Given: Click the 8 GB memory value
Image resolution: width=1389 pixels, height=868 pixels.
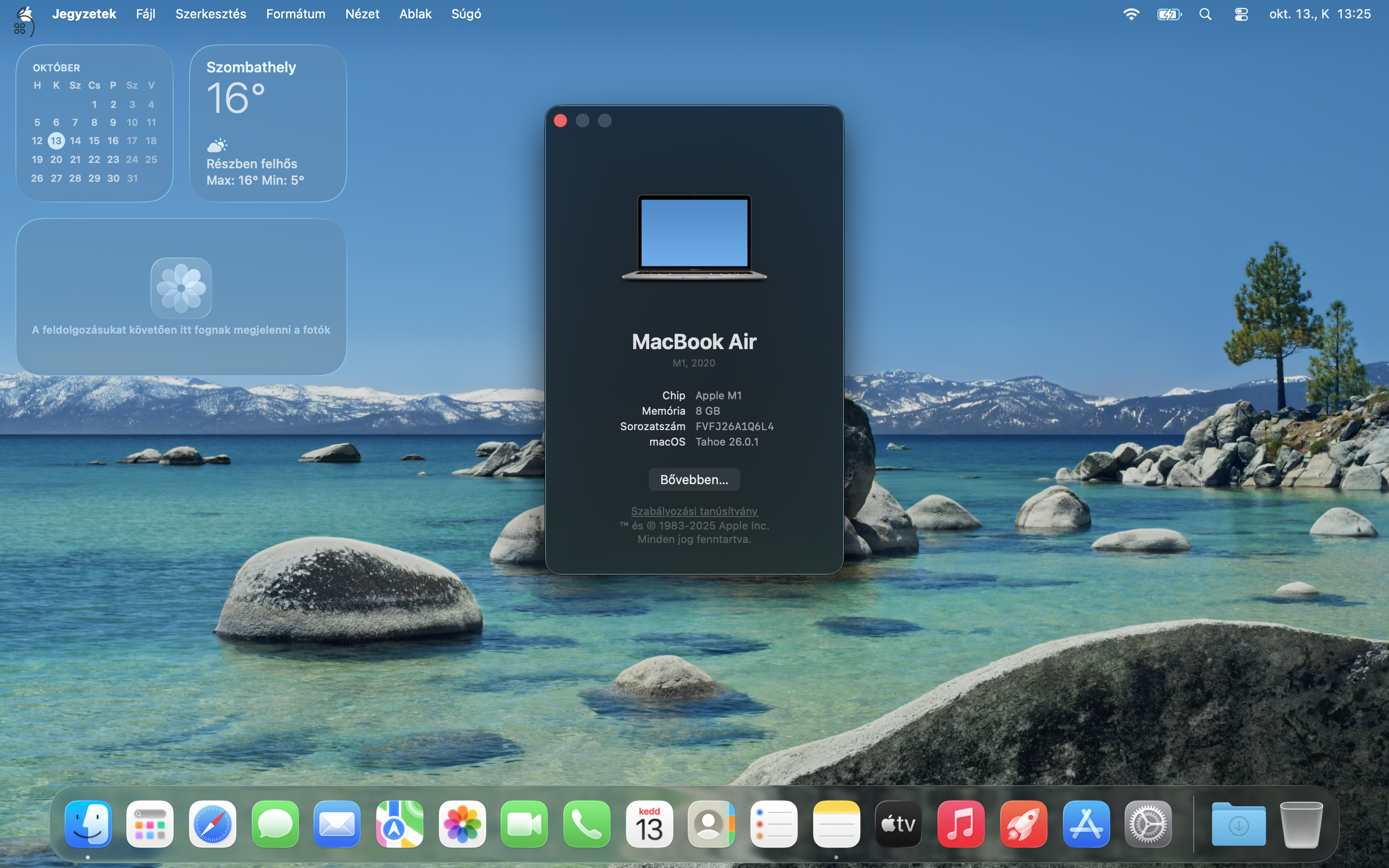Looking at the screenshot, I should click(708, 411).
